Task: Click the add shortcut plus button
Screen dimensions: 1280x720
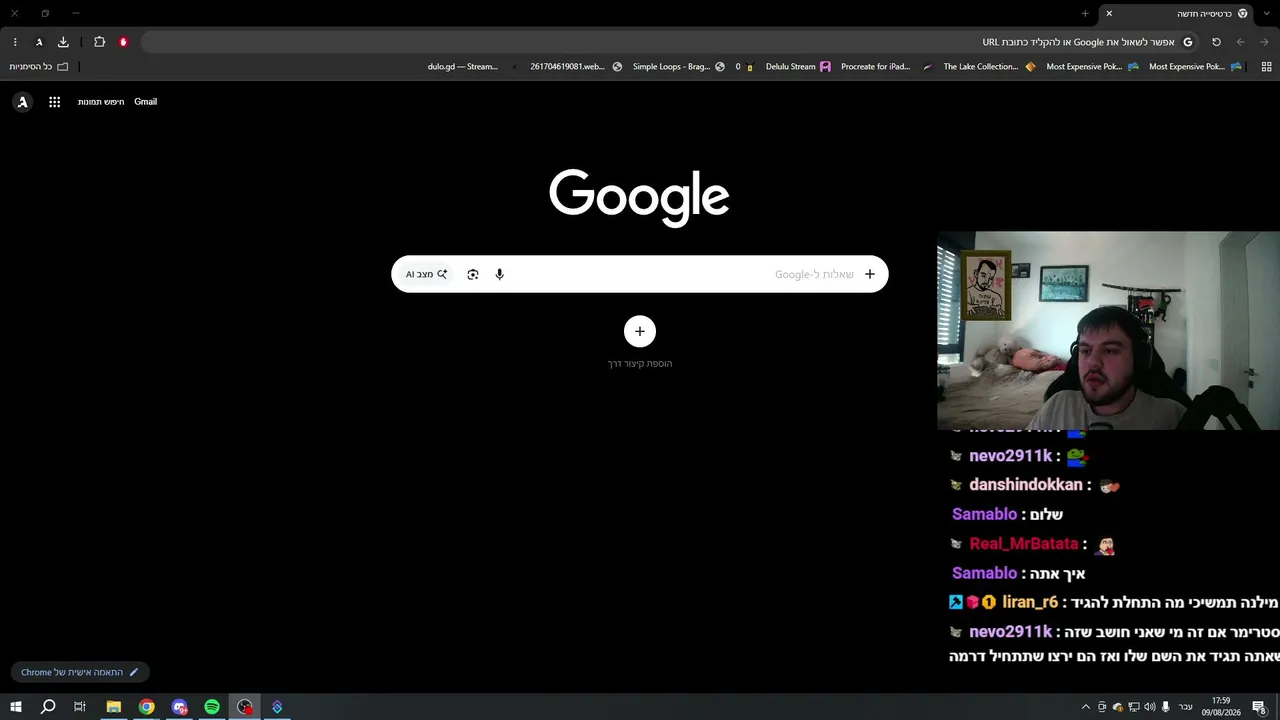Action: [x=640, y=332]
